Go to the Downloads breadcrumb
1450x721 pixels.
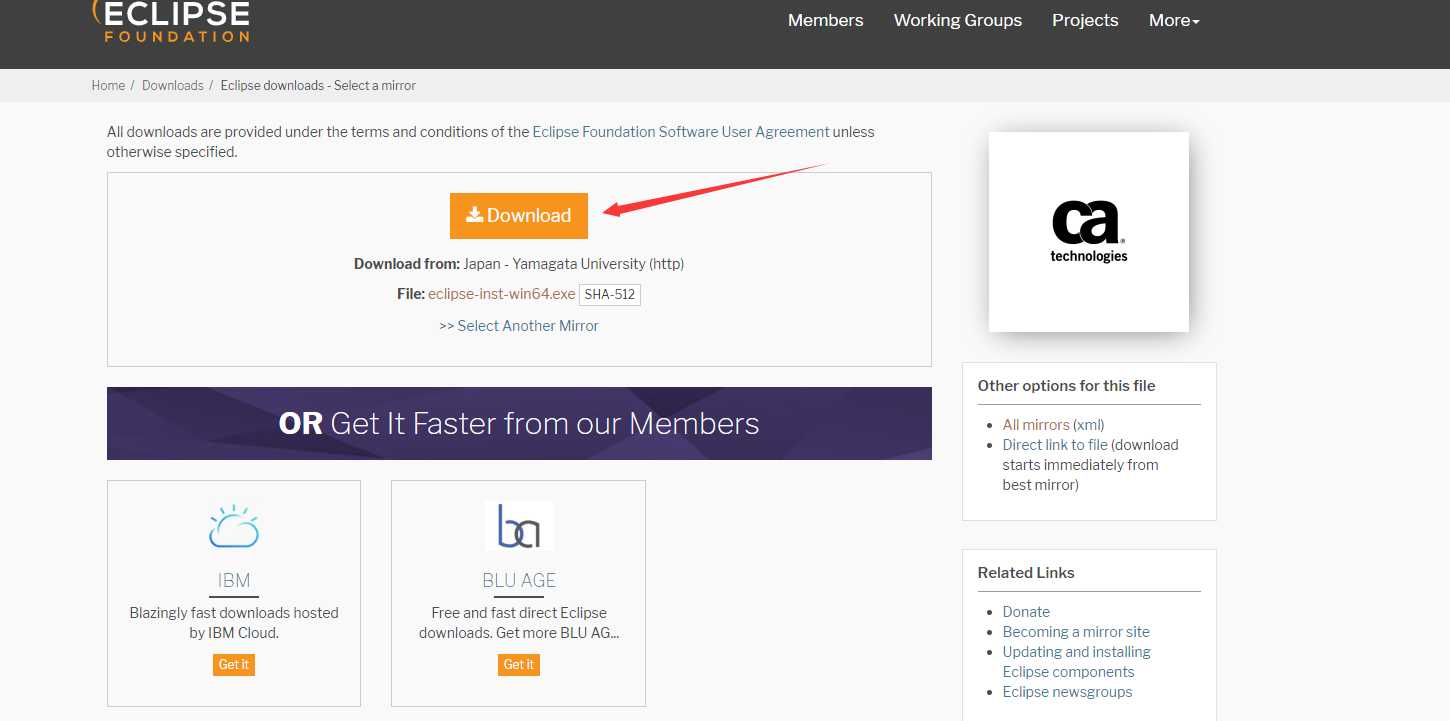coord(172,86)
